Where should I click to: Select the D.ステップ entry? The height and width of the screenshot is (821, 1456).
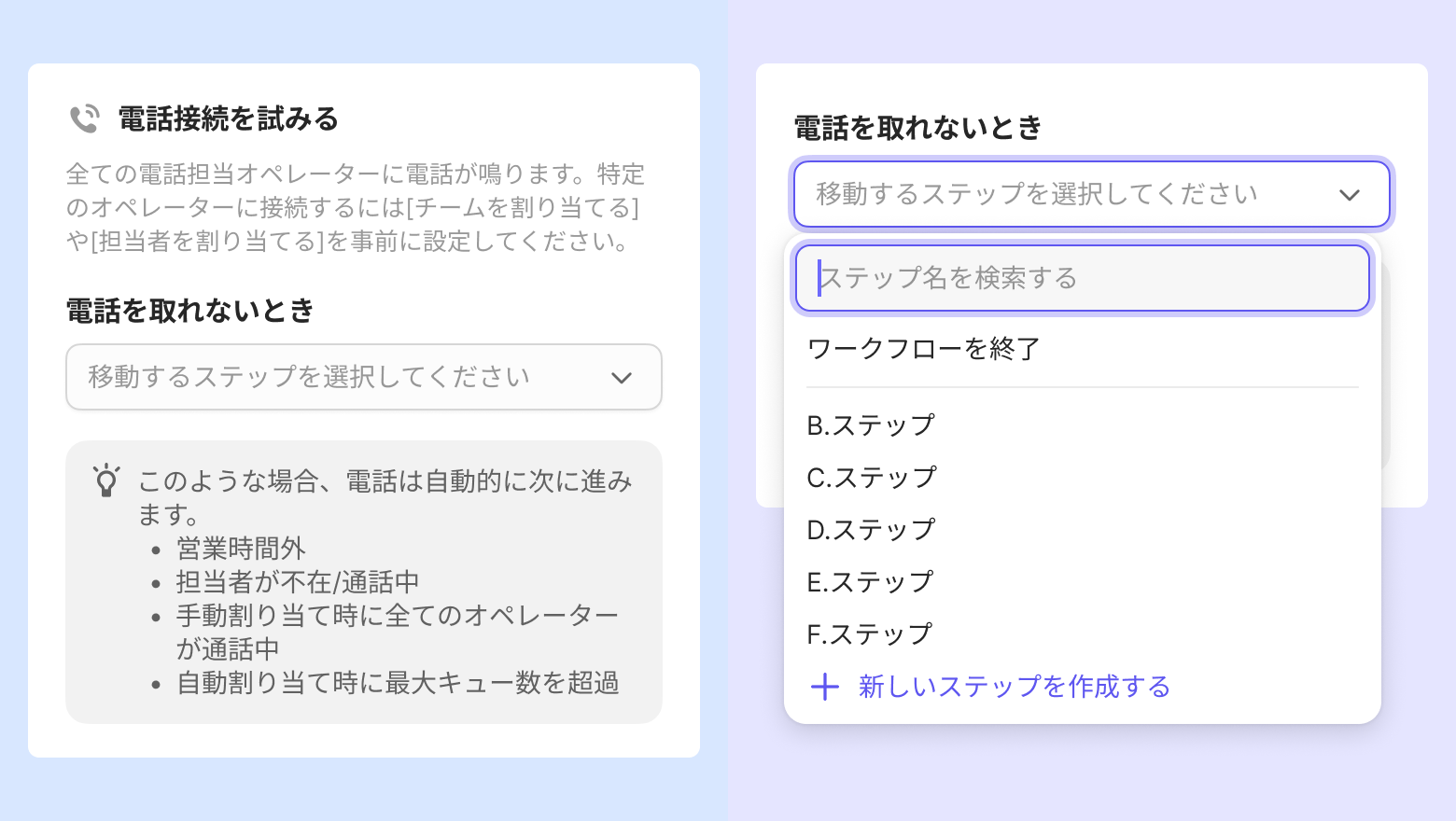870,530
